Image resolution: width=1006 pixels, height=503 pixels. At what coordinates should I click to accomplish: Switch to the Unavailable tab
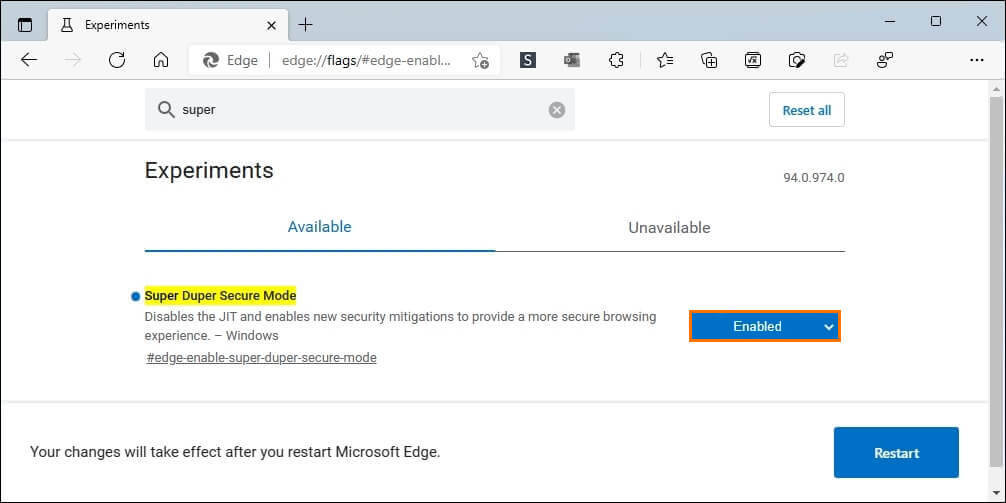click(x=669, y=228)
